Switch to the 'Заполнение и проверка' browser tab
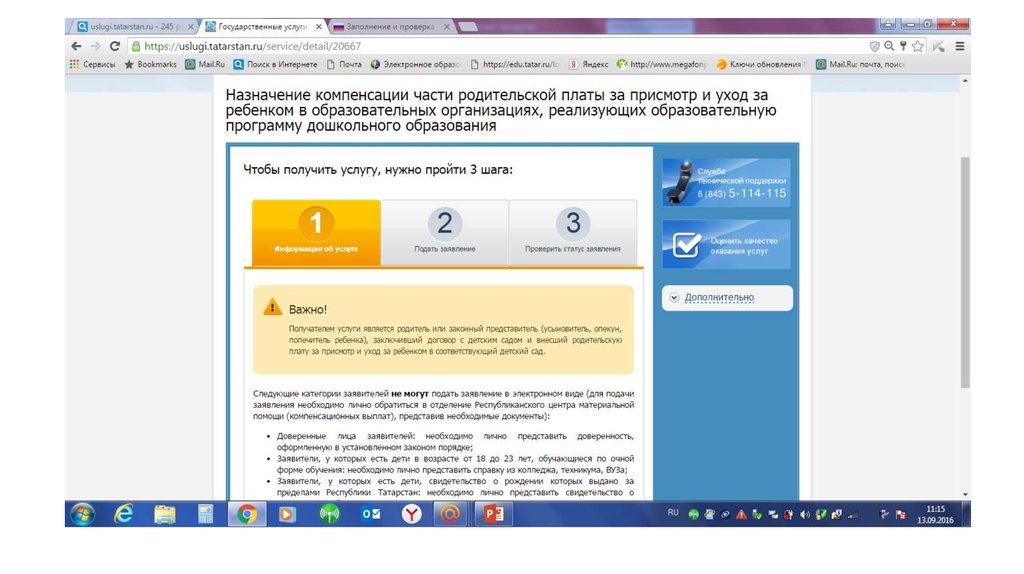Image resolution: width=1024 pixels, height=574 pixels. [392, 25]
